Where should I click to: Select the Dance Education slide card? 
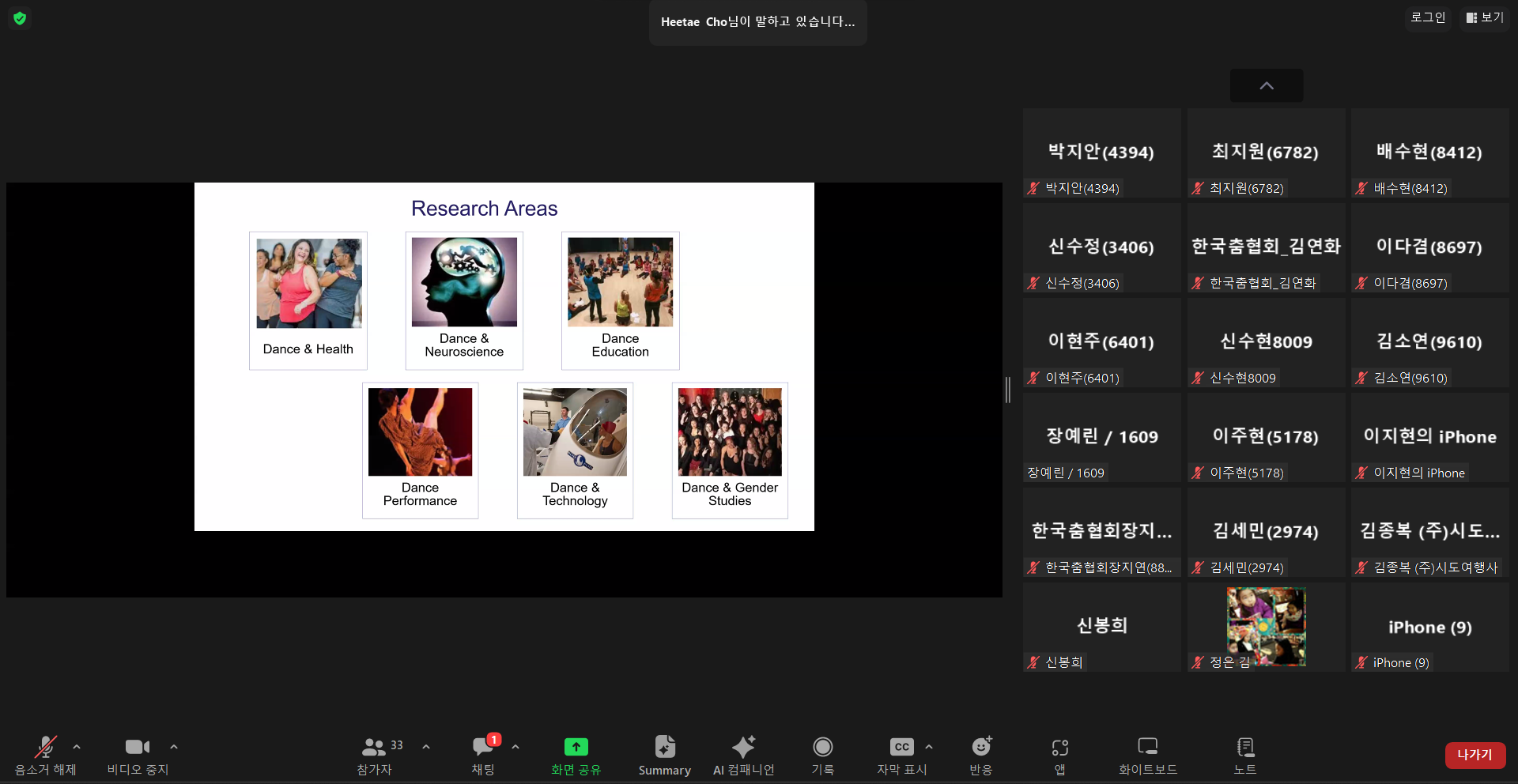coord(621,300)
